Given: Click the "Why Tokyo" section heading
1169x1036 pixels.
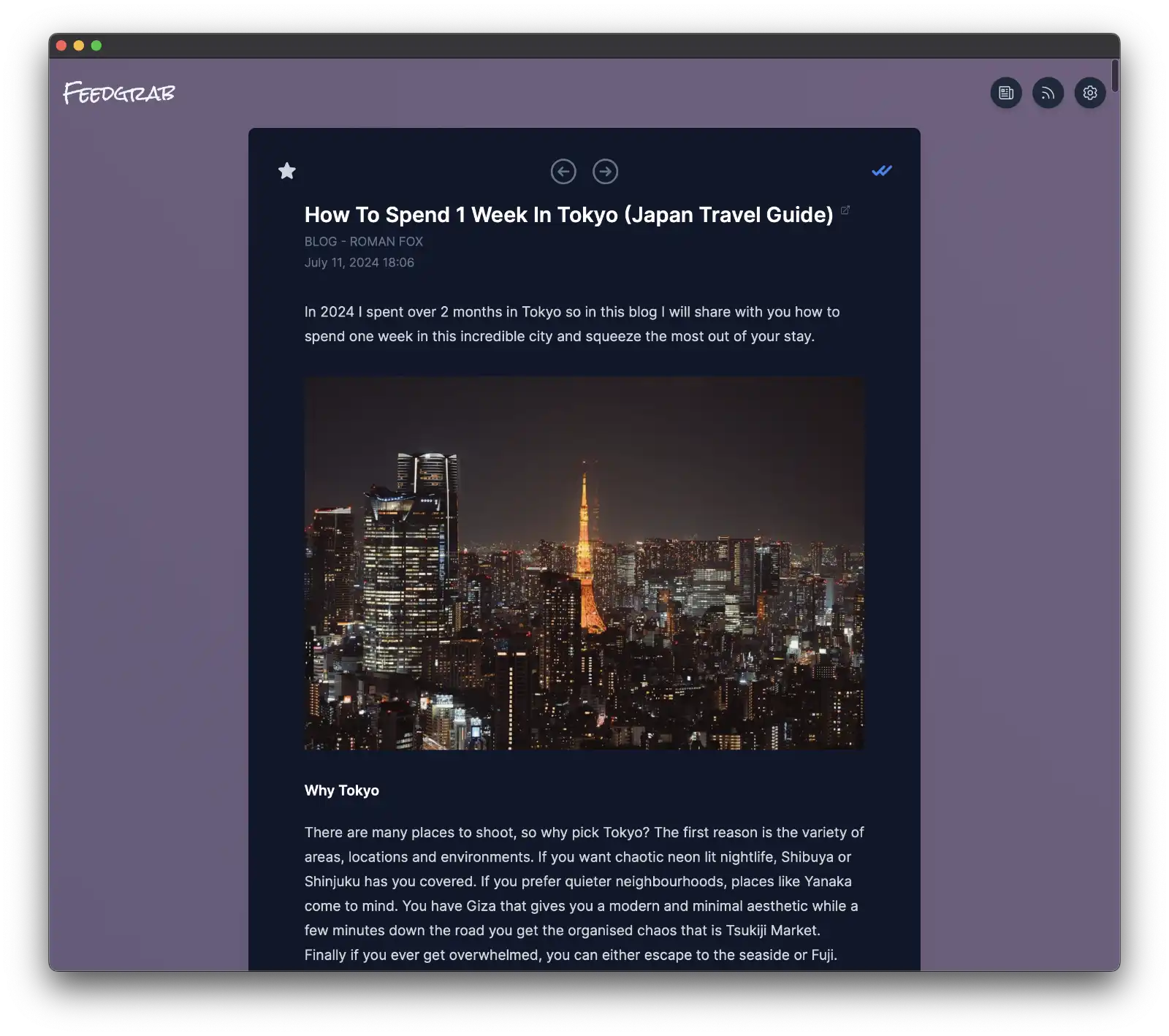Looking at the screenshot, I should (341, 790).
